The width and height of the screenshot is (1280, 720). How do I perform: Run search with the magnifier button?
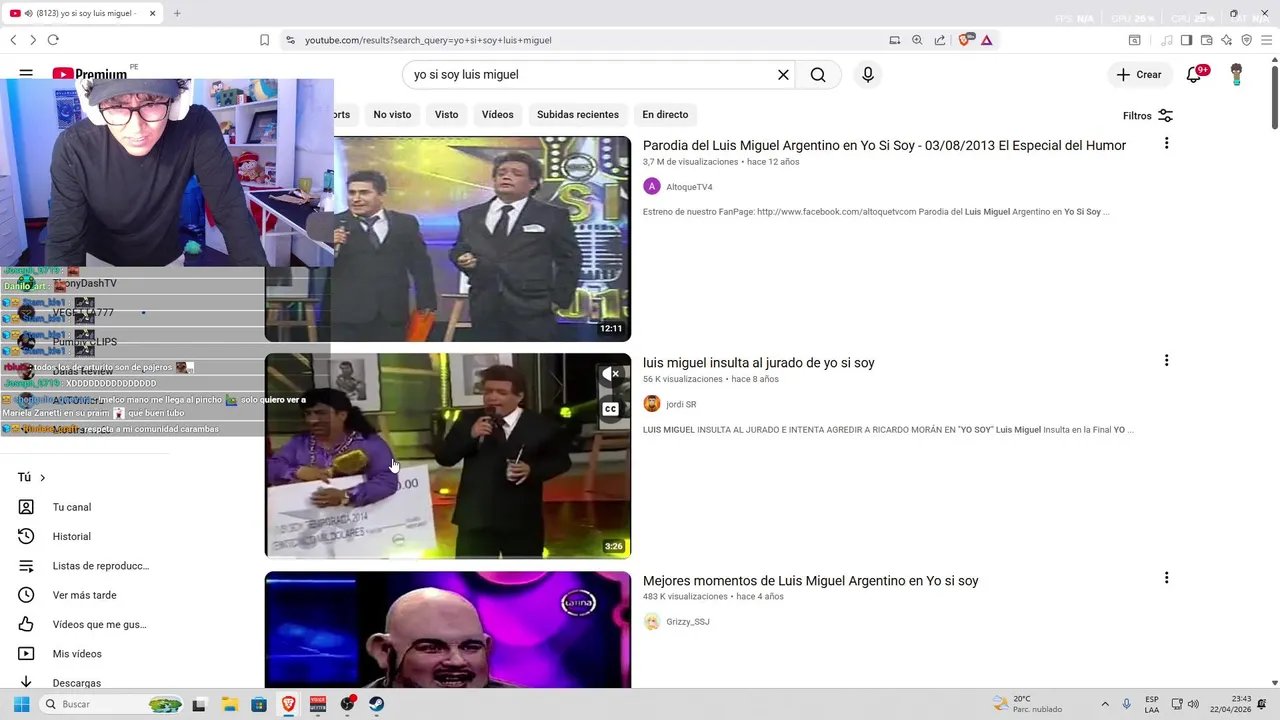(818, 75)
